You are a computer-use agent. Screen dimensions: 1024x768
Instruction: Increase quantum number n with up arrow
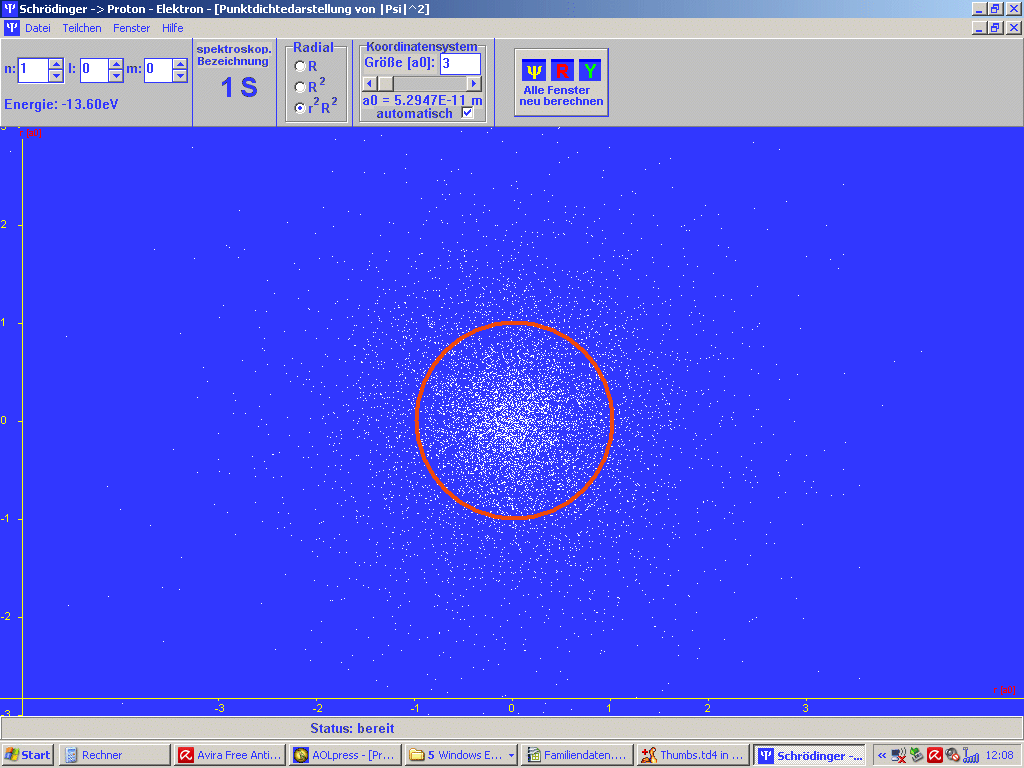click(x=56, y=64)
